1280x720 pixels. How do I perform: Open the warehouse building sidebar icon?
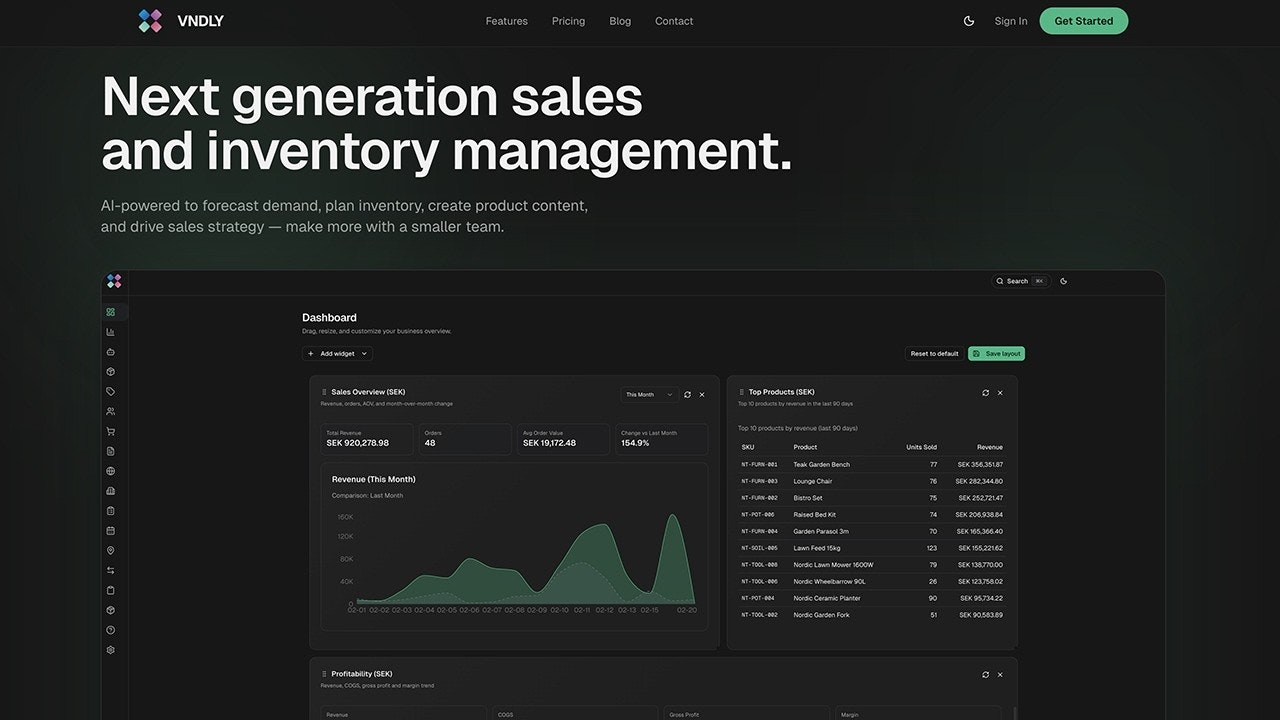coord(111,491)
